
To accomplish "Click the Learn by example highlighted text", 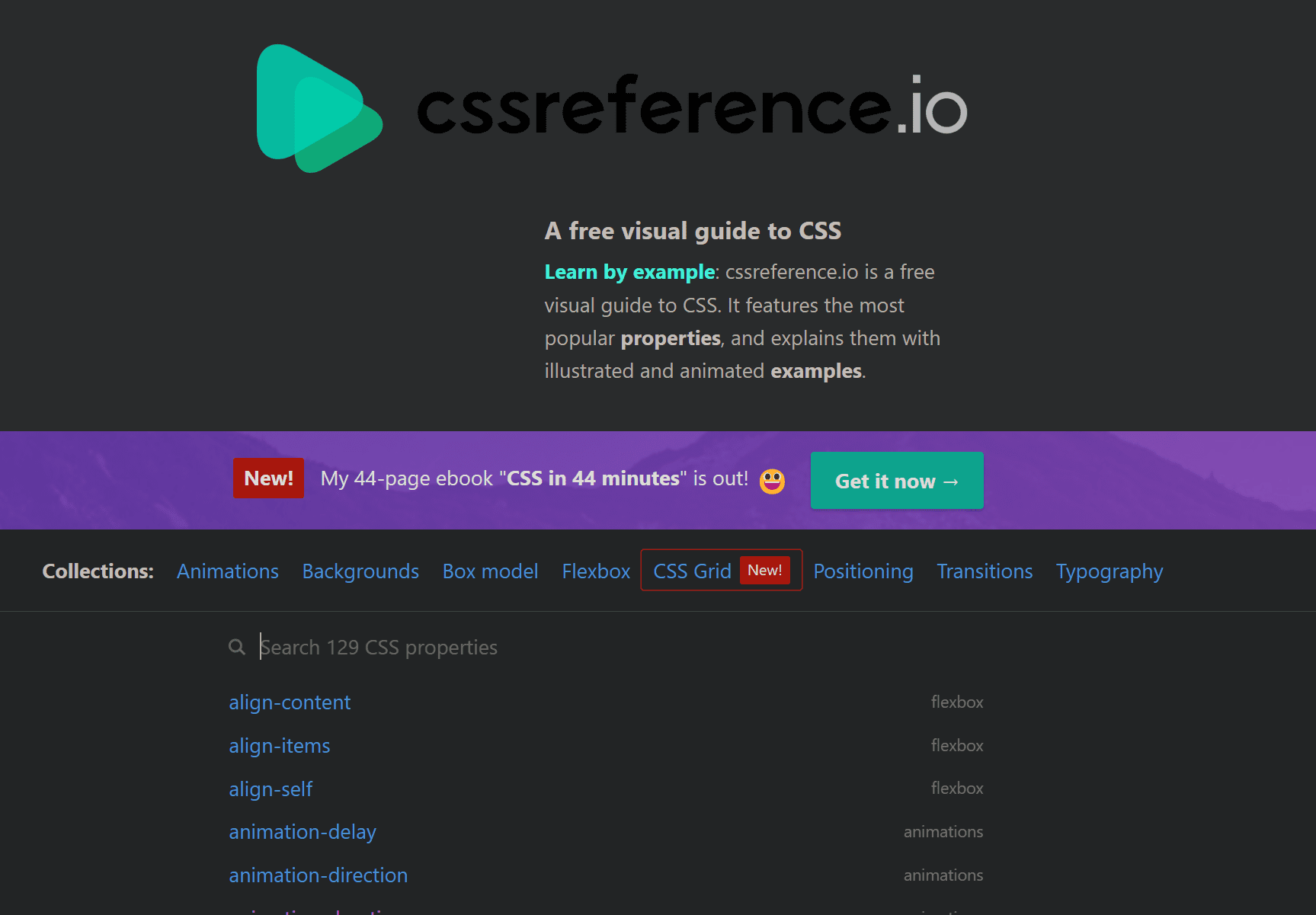I will tap(629, 272).
